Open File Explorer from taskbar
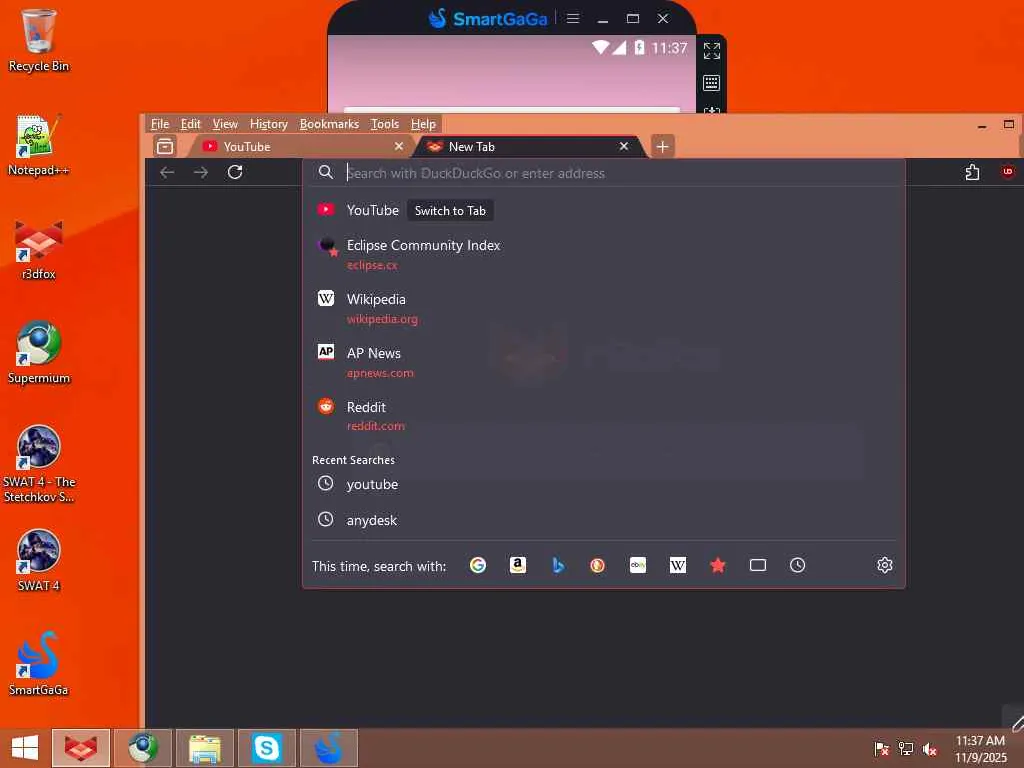Viewport: 1024px width, 768px height. [x=205, y=748]
